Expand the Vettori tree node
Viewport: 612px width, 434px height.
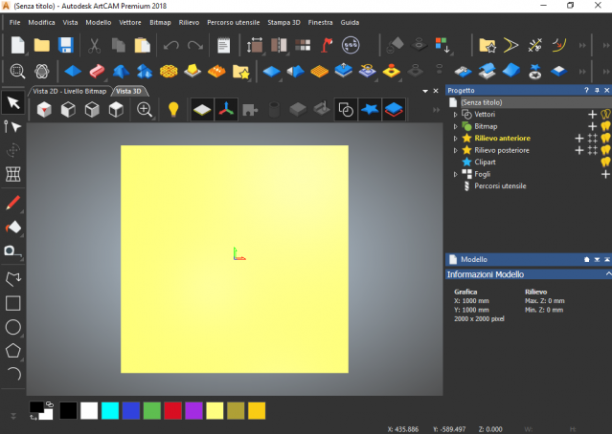pos(455,114)
